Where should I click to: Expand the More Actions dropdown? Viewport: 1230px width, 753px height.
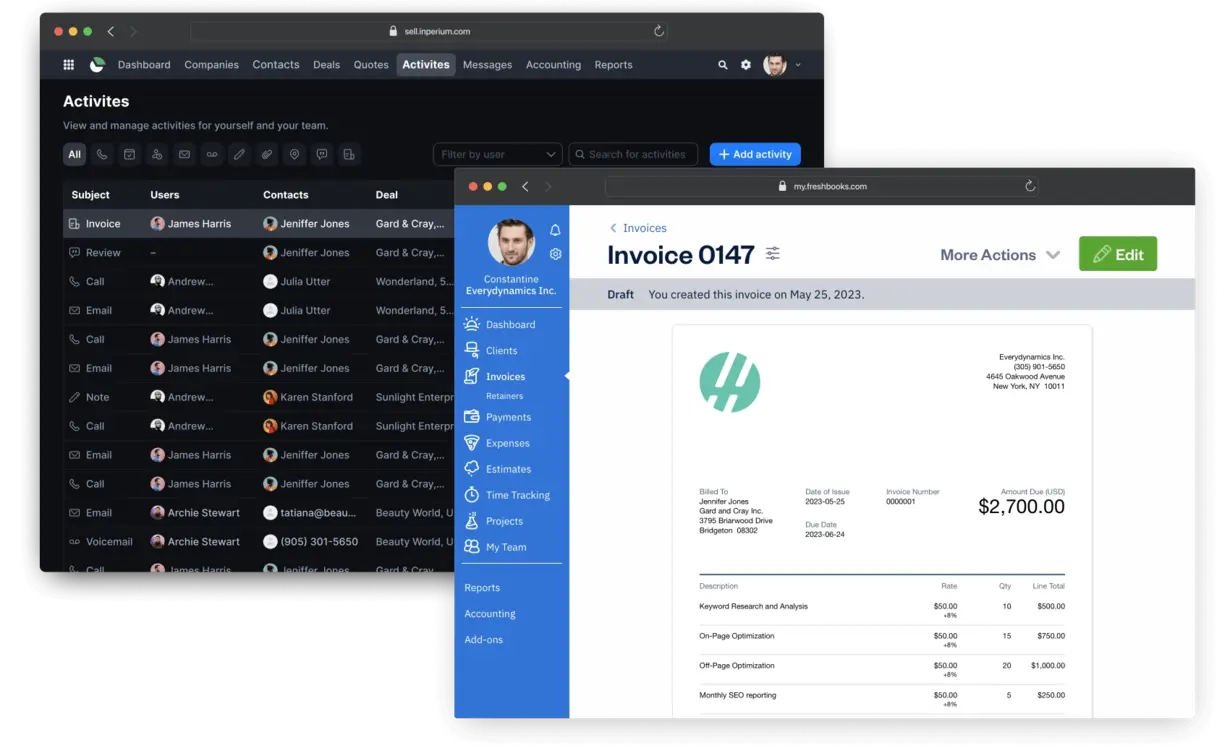coord(999,255)
